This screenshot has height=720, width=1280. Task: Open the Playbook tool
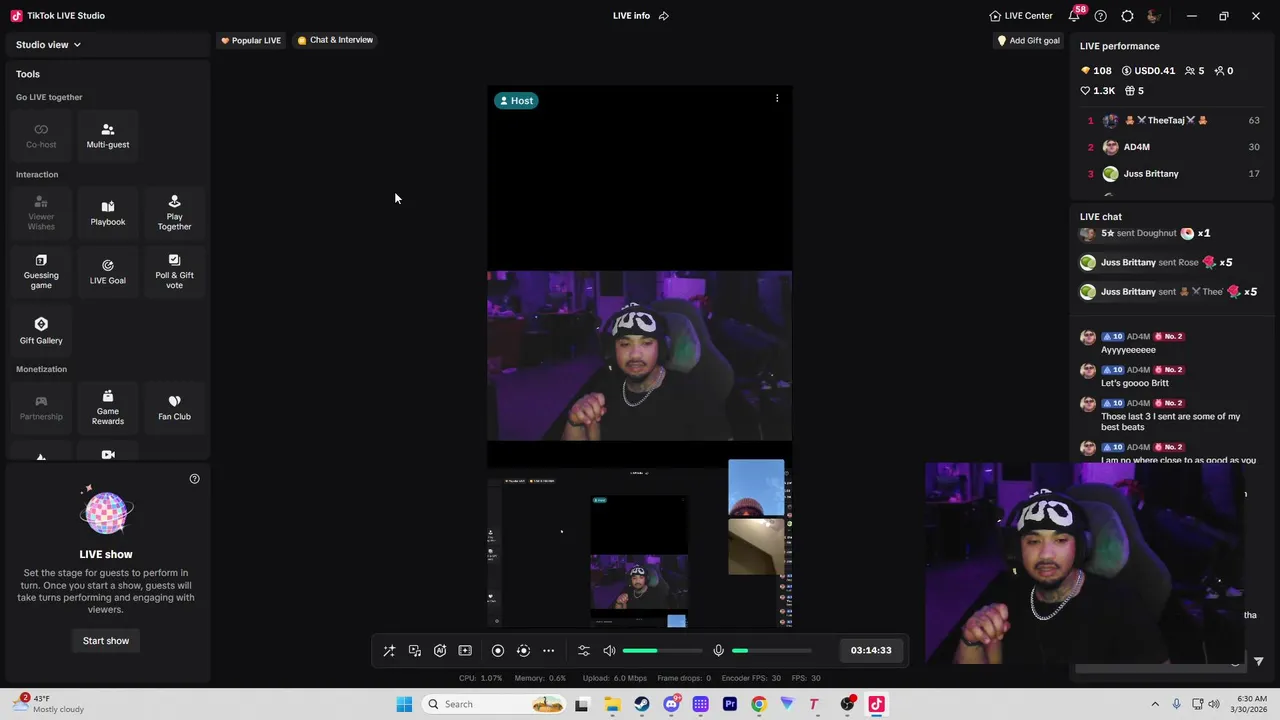pos(108,213)
